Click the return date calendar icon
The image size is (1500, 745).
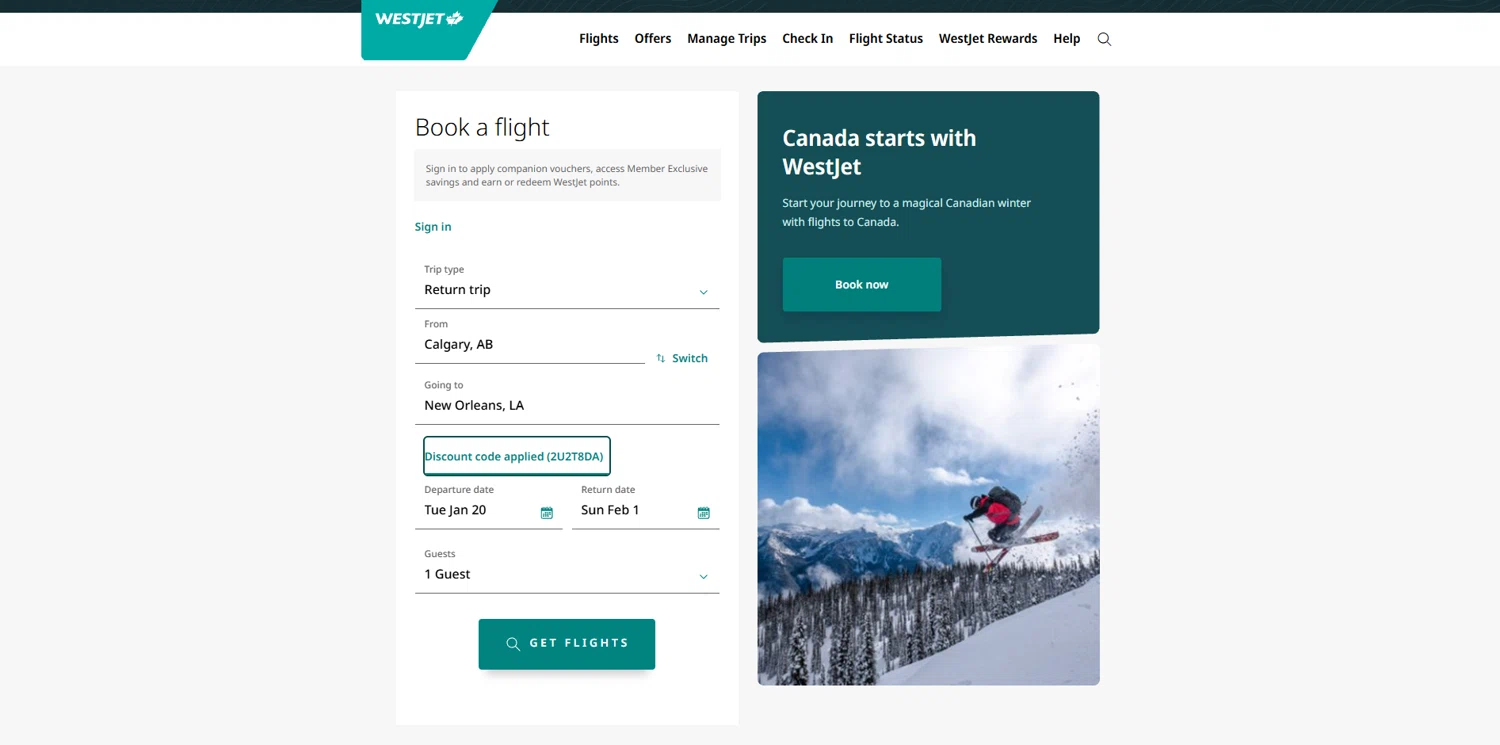coord(704,513)
